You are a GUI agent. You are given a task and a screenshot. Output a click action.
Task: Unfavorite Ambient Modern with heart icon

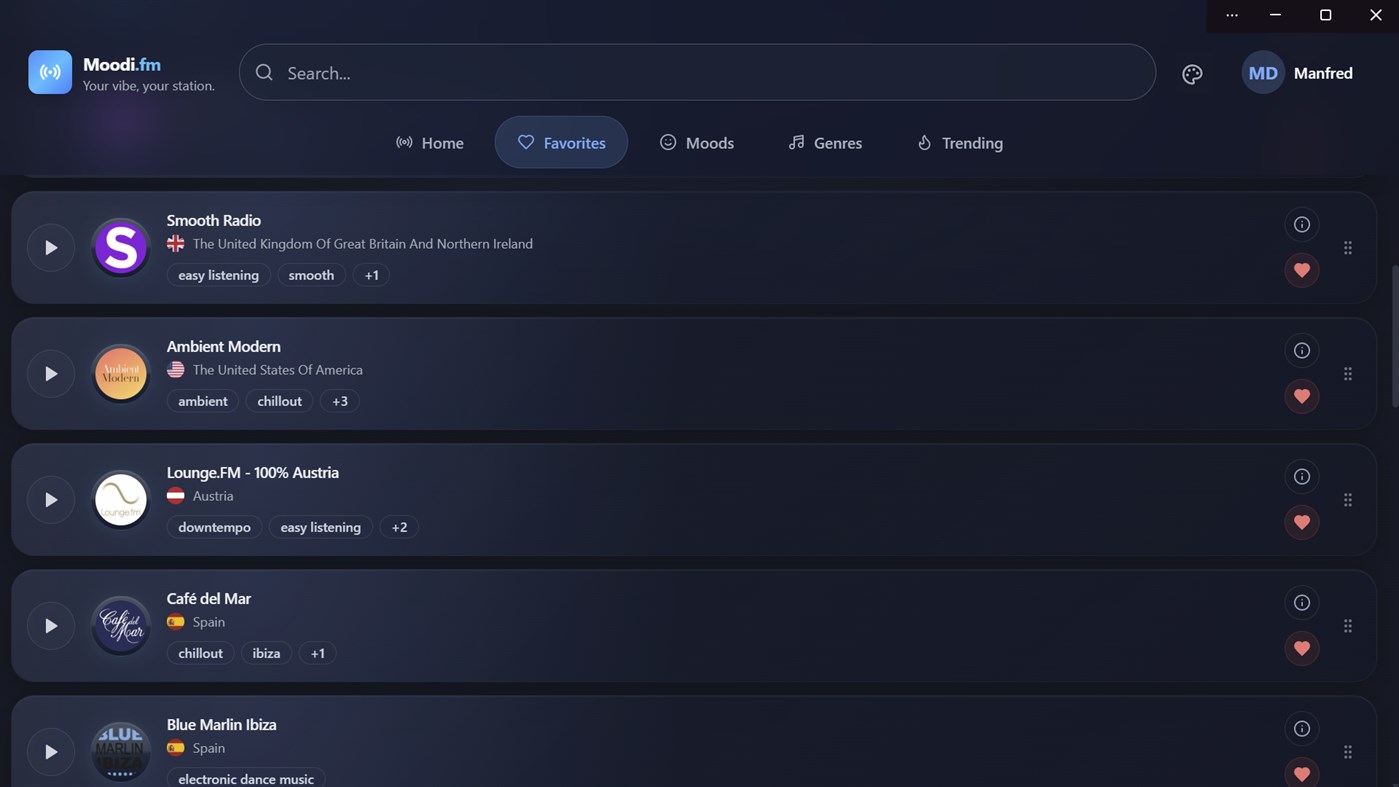[1302, 396]
